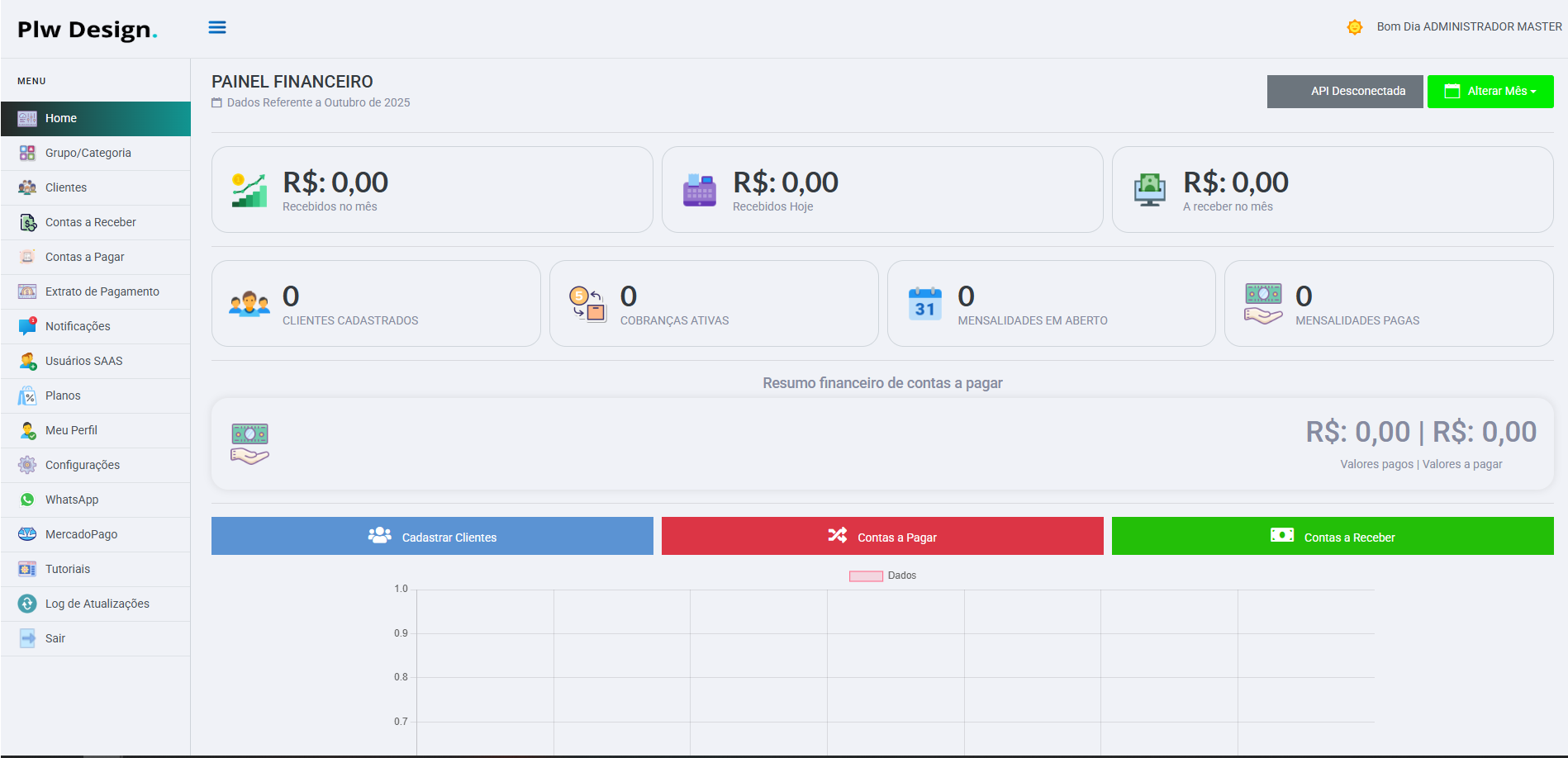
Task: Click the Dados legend swatch above the chart
Action: (866, 576)
